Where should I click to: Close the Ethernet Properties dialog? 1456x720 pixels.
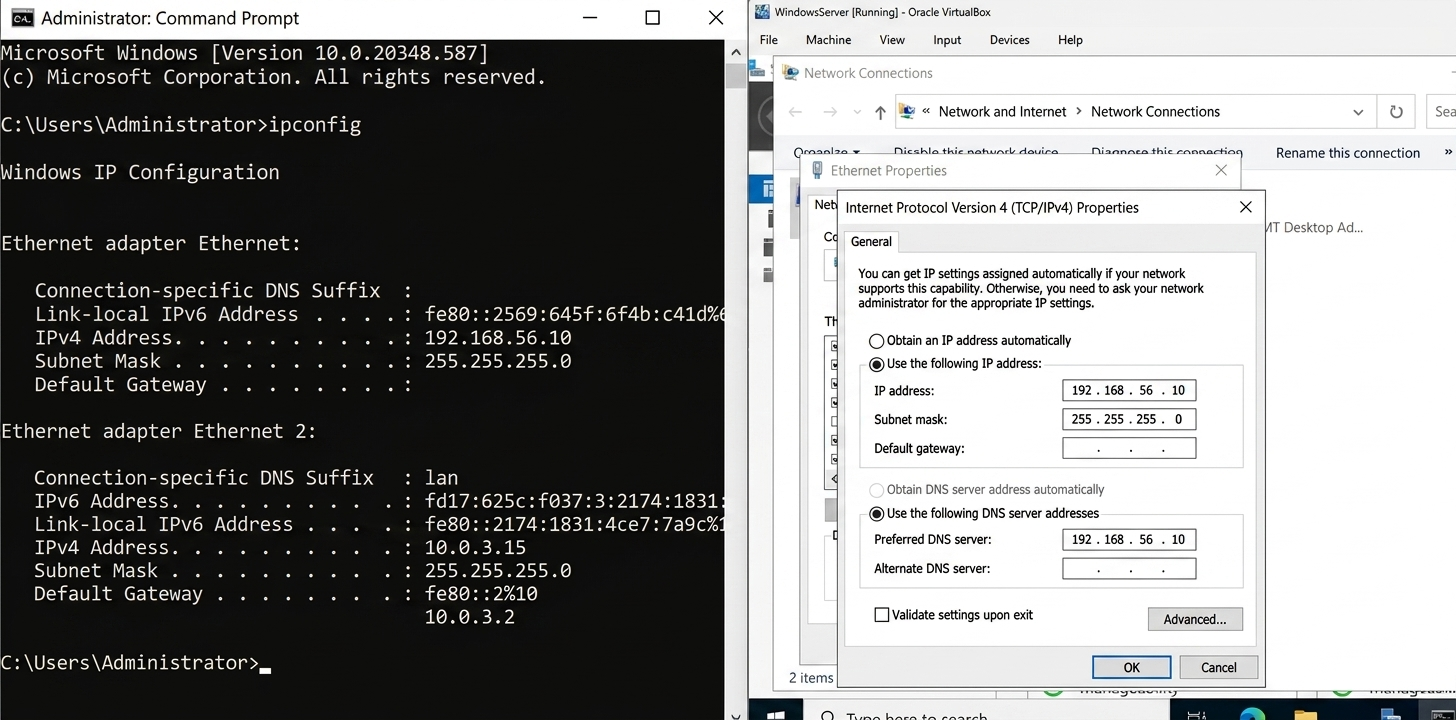[x=1221, y=170]
